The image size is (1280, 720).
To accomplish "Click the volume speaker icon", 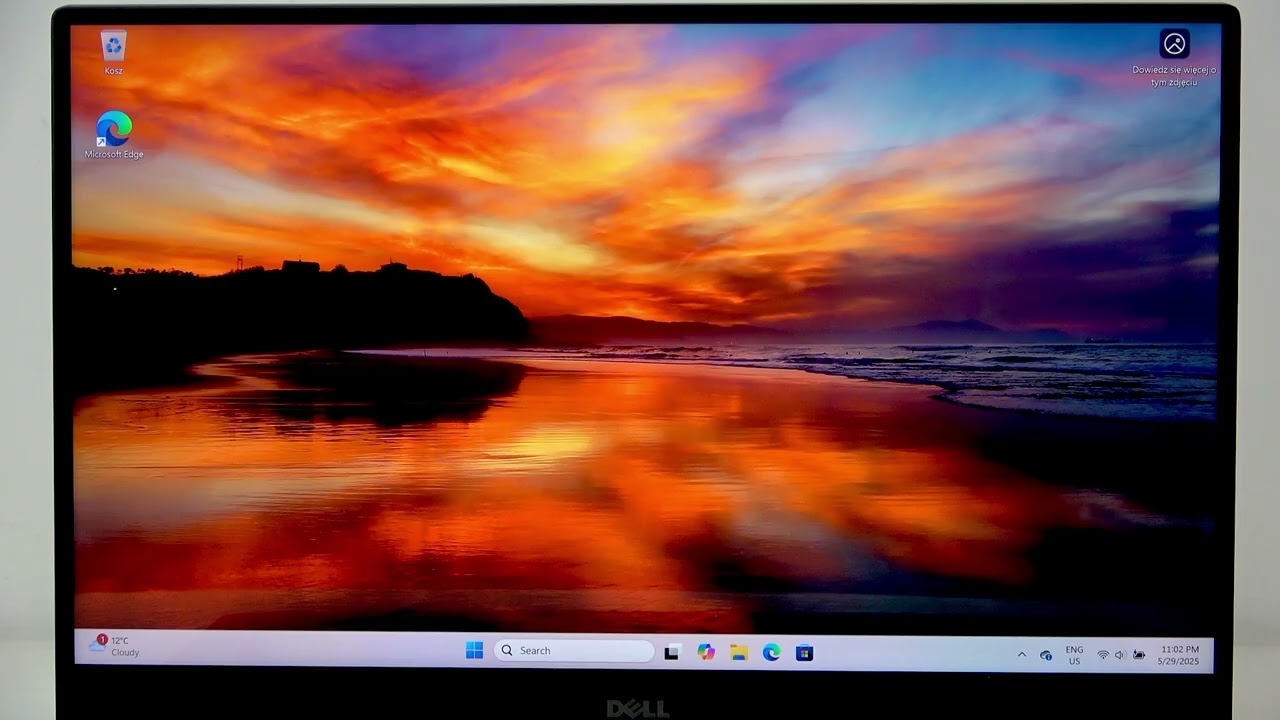I will tap(1120, 655).
